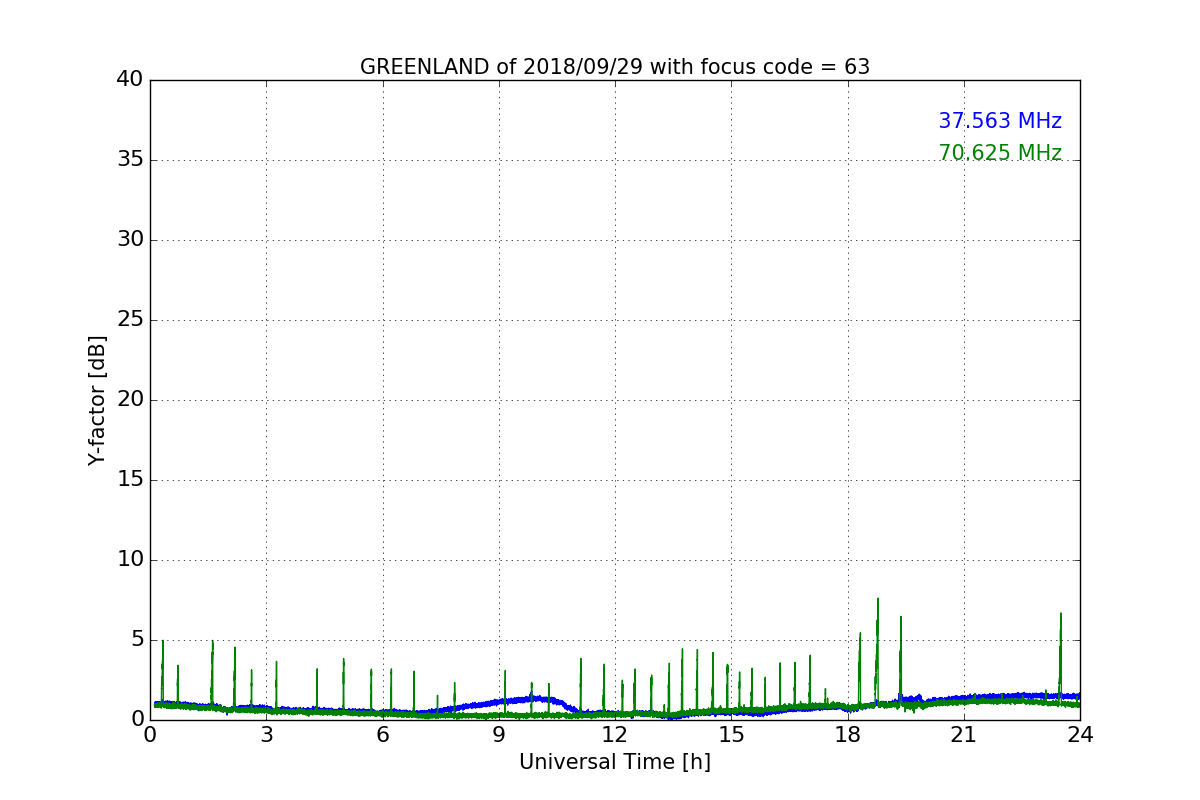
Task: Select the green 70.625 MHz legend label
Action: click(x=1000, y=153)
